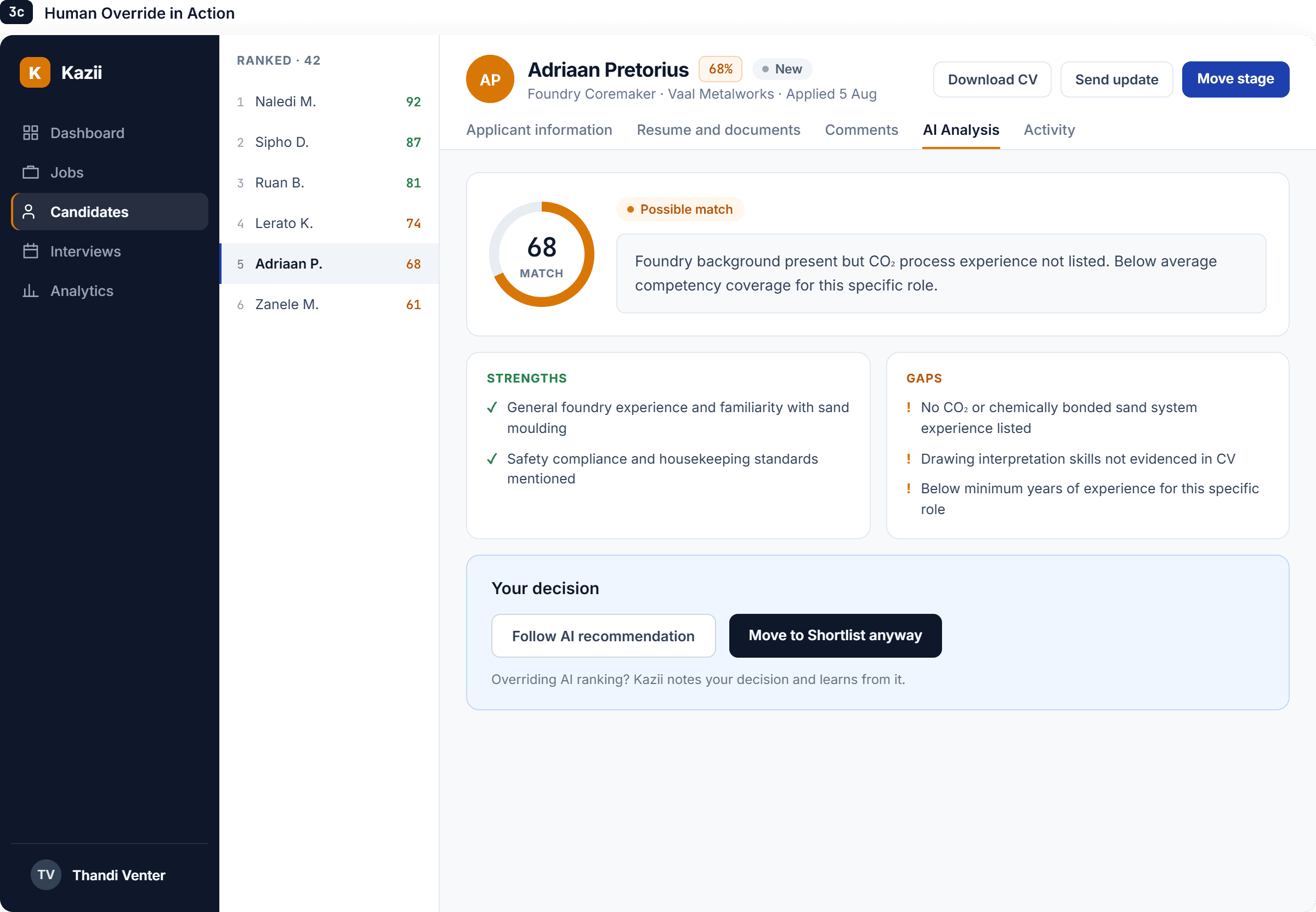This screenshot has height=912, width=1316.
Task: Click the Possible match label
Action: (680, 209)
